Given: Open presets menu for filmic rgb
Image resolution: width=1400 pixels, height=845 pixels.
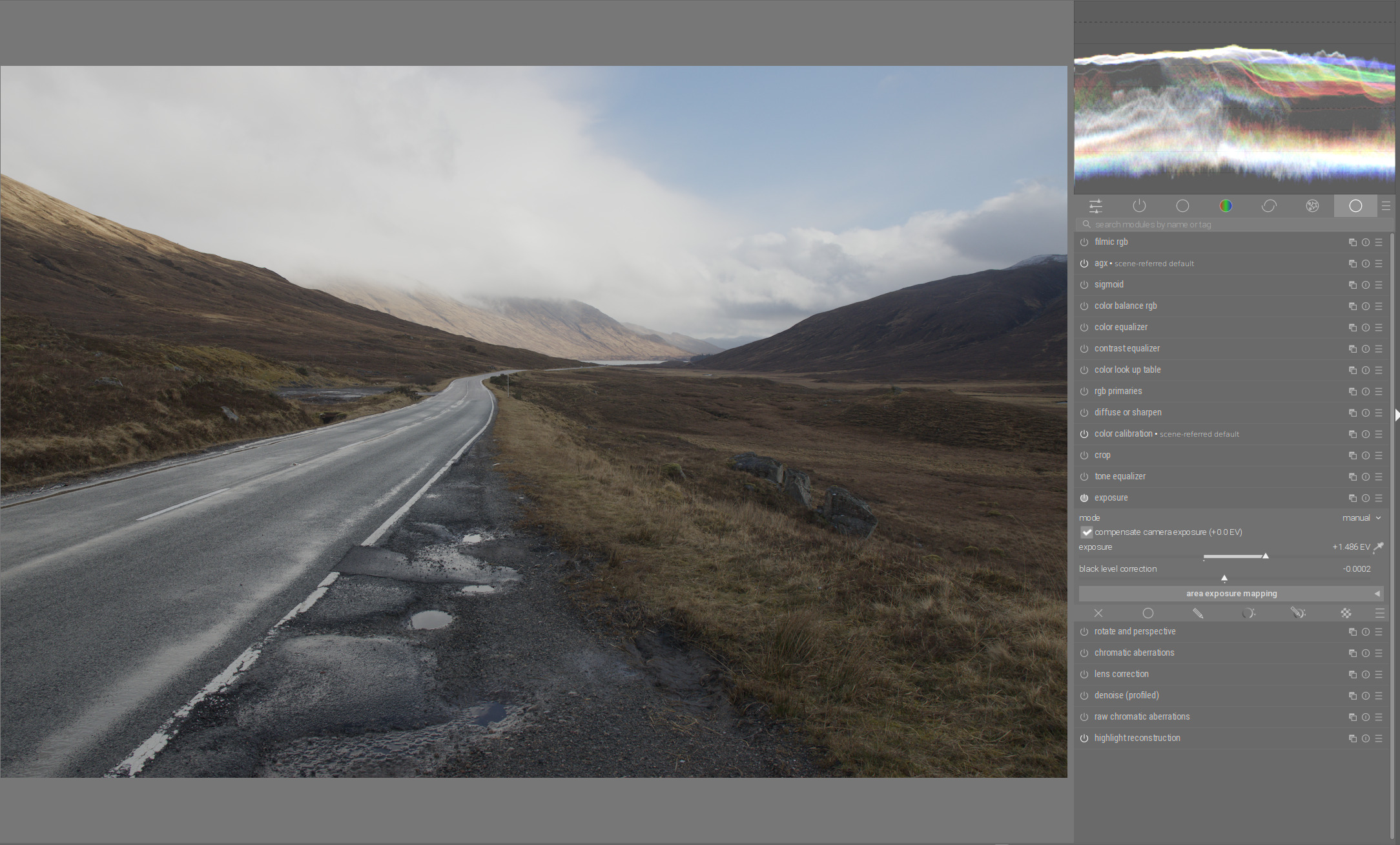Looking at the screenshot, I should pos(1379,242).
